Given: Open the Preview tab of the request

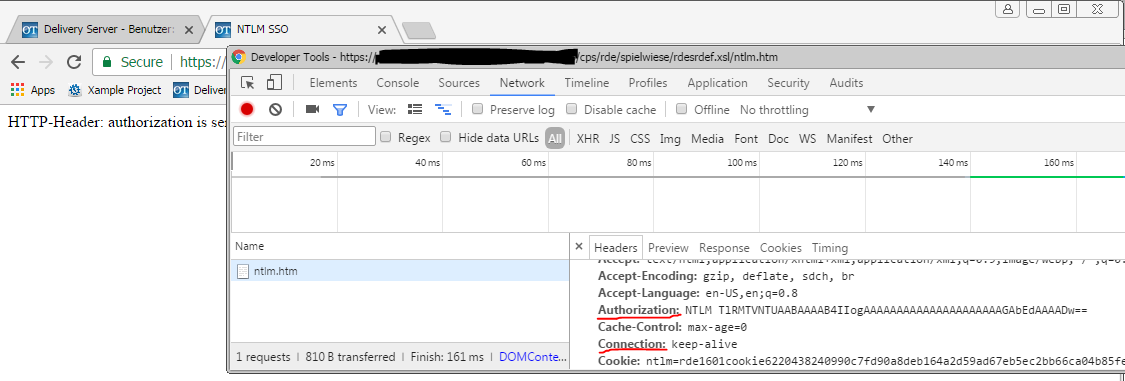Looking at the screenshot, I should (x=668, y=248).
